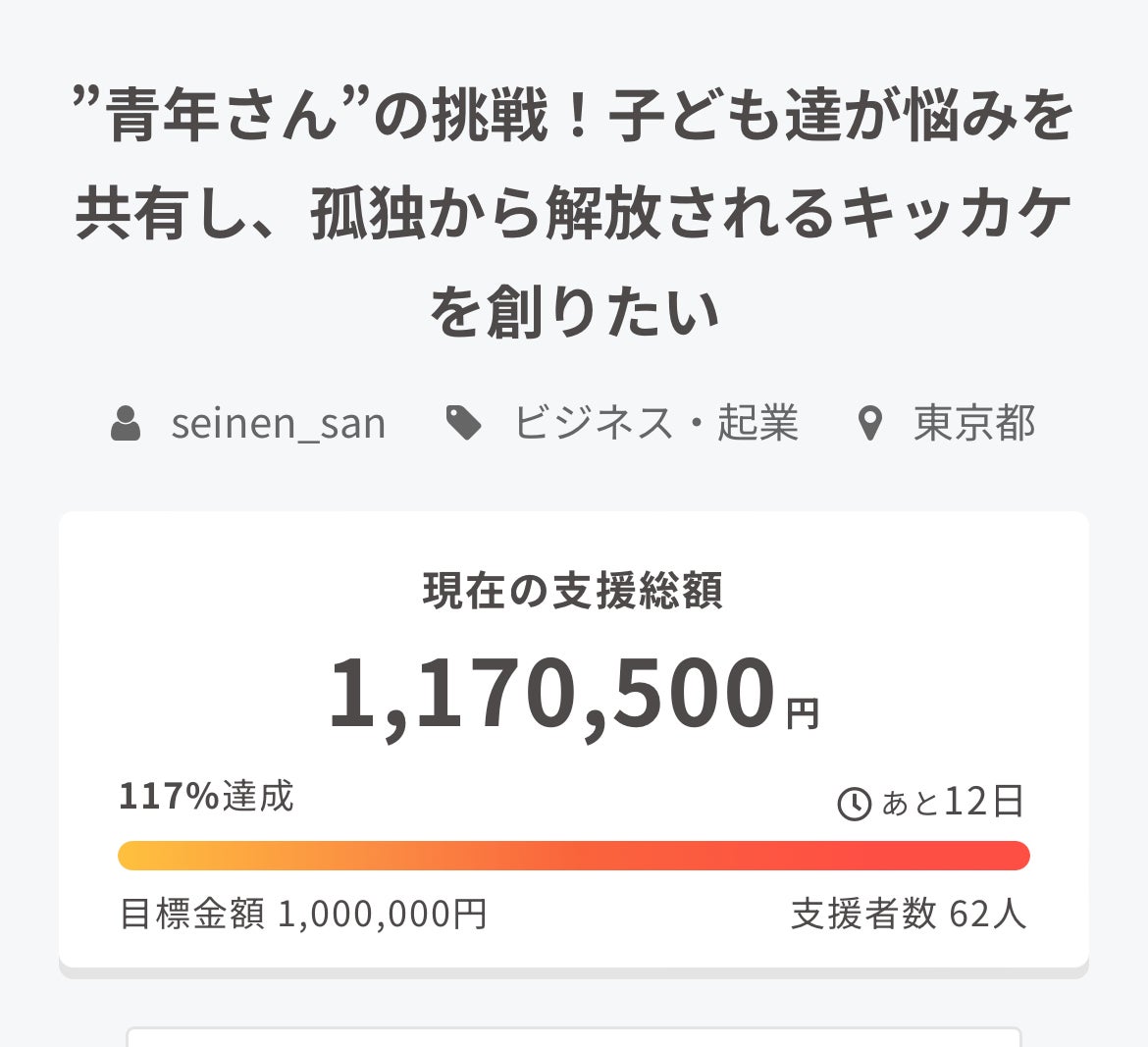The width and height of the screenshot is (1148, 1047).
Task: Click the 現在の支援総額 heading
Action: [x=573, y=591]
